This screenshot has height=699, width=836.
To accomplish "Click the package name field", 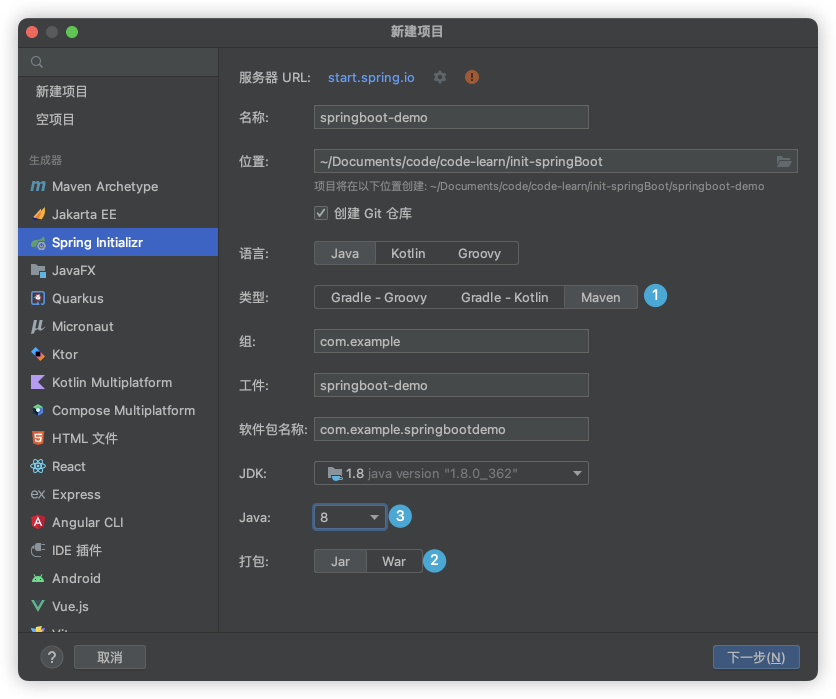I will point(451,429).
